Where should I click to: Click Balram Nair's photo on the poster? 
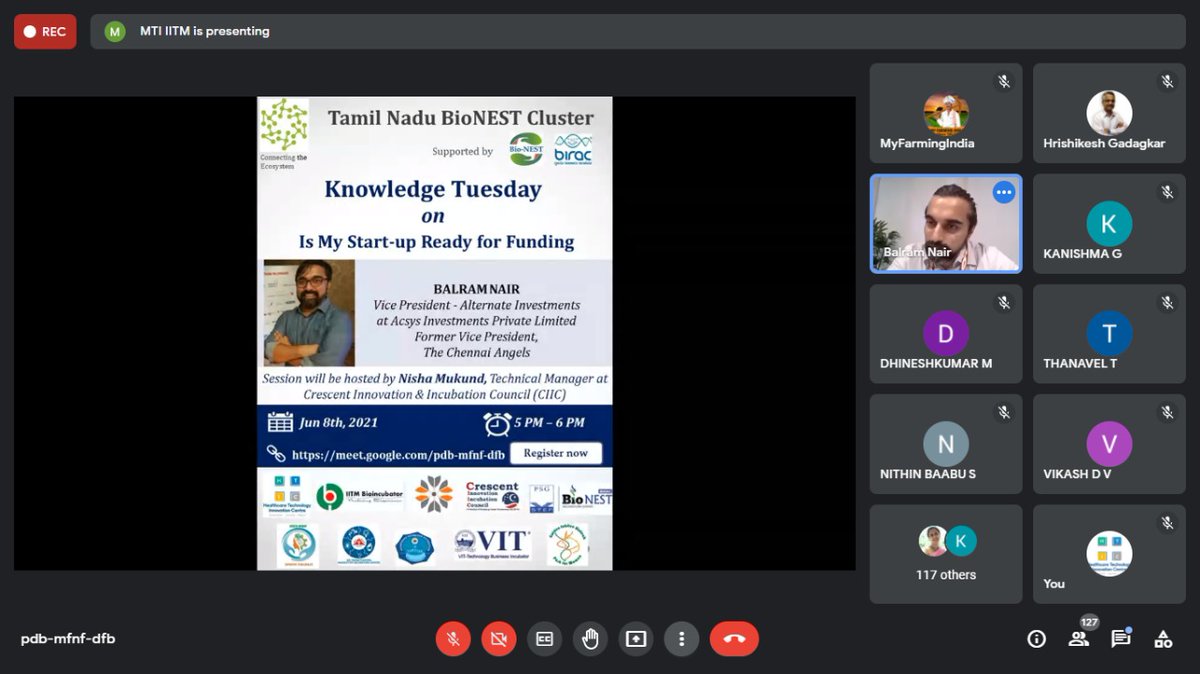click(309, 313)
